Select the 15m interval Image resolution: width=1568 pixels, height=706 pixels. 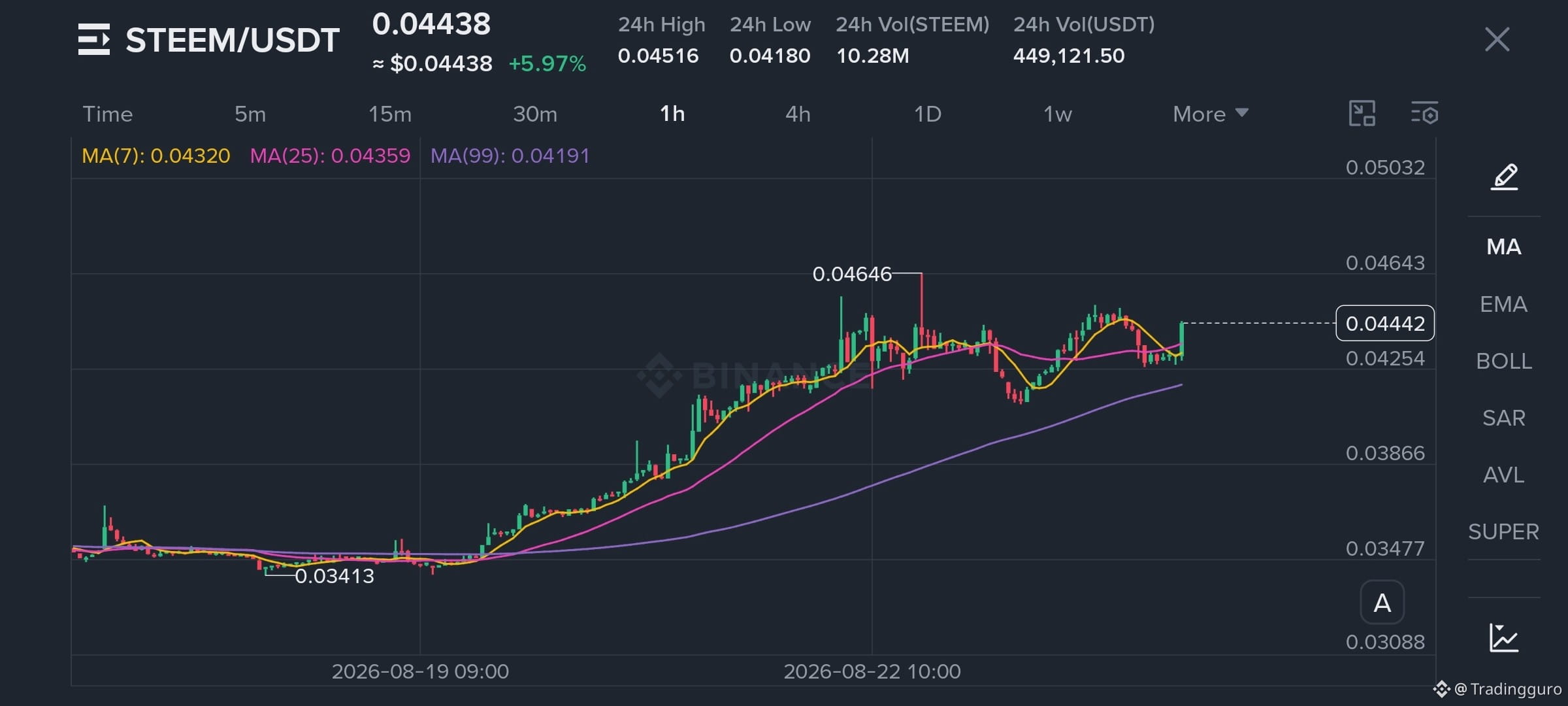pyautogui.click(x=390, y=114)
